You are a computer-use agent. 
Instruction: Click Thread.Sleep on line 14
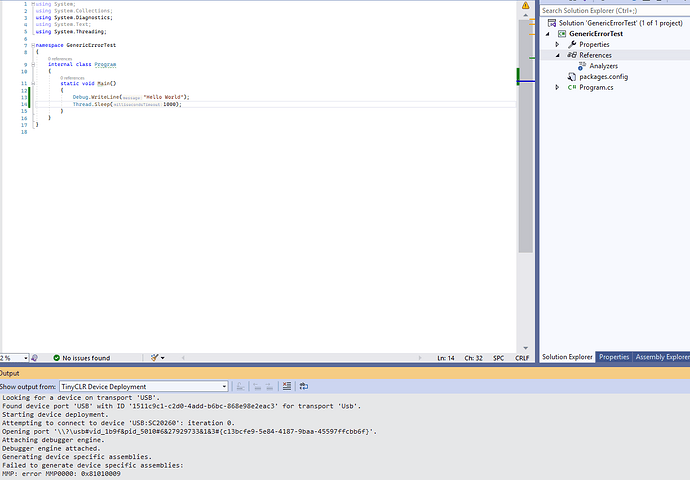click(92, 104)
